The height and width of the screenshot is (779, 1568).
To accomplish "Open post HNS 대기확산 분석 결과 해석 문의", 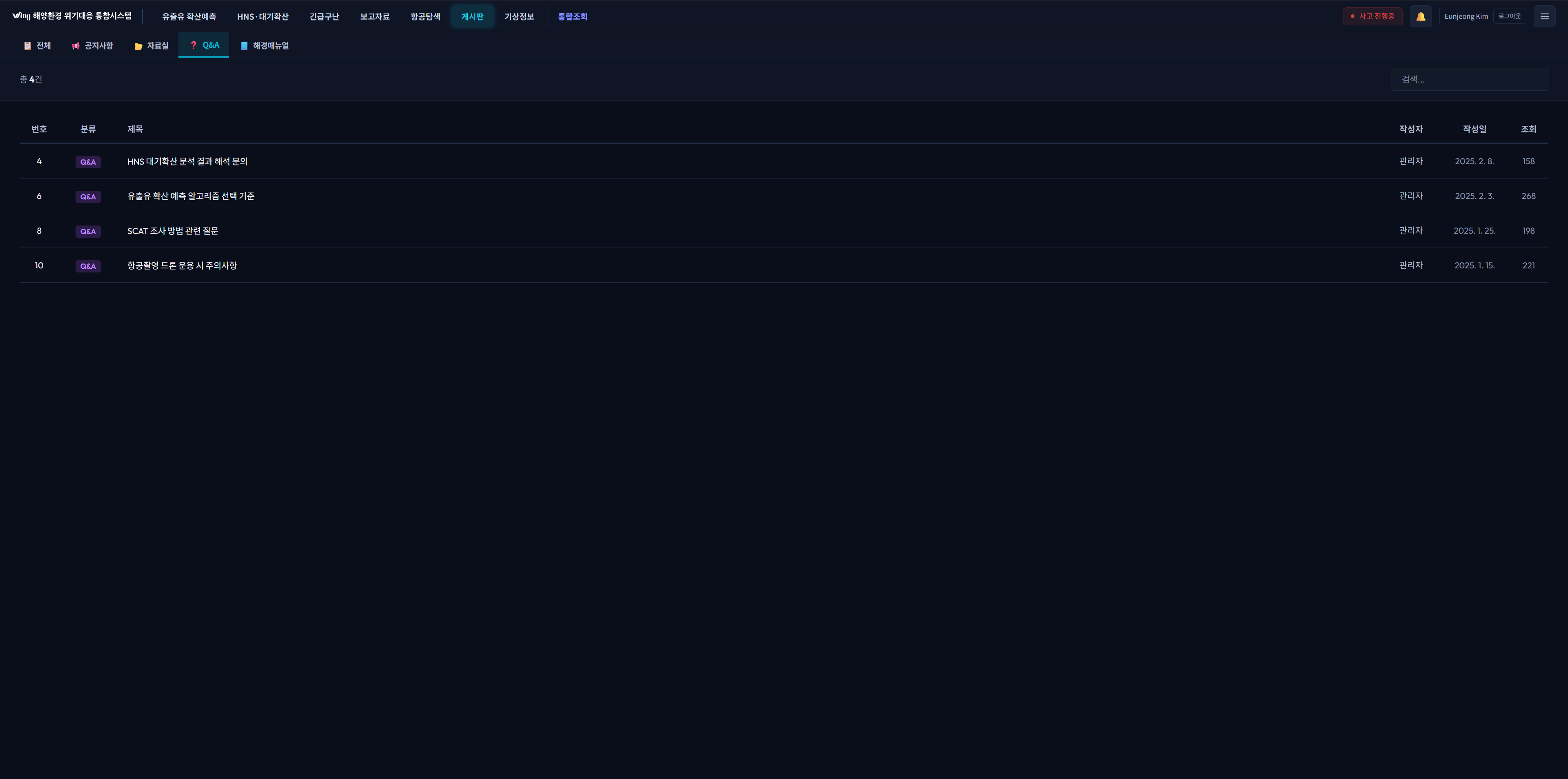I will click(187, 161).
